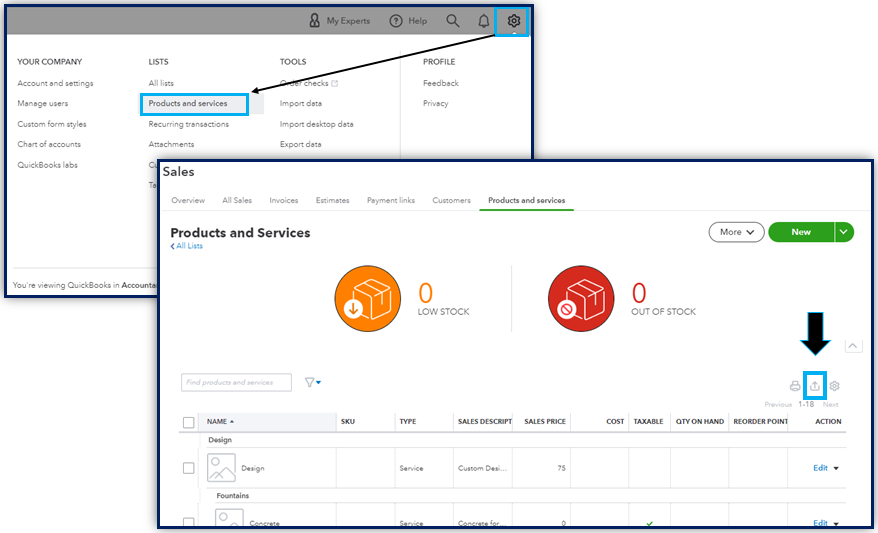Viewport: 878px width, 533px height.
Task: Click the green New button
Action: coord(801,232)
